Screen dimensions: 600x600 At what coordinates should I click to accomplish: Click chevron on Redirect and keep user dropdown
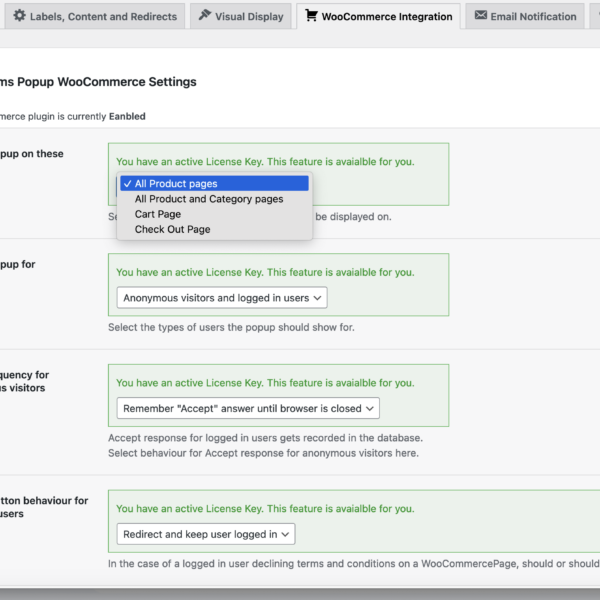pyautogui.click(x=285, y=535)
